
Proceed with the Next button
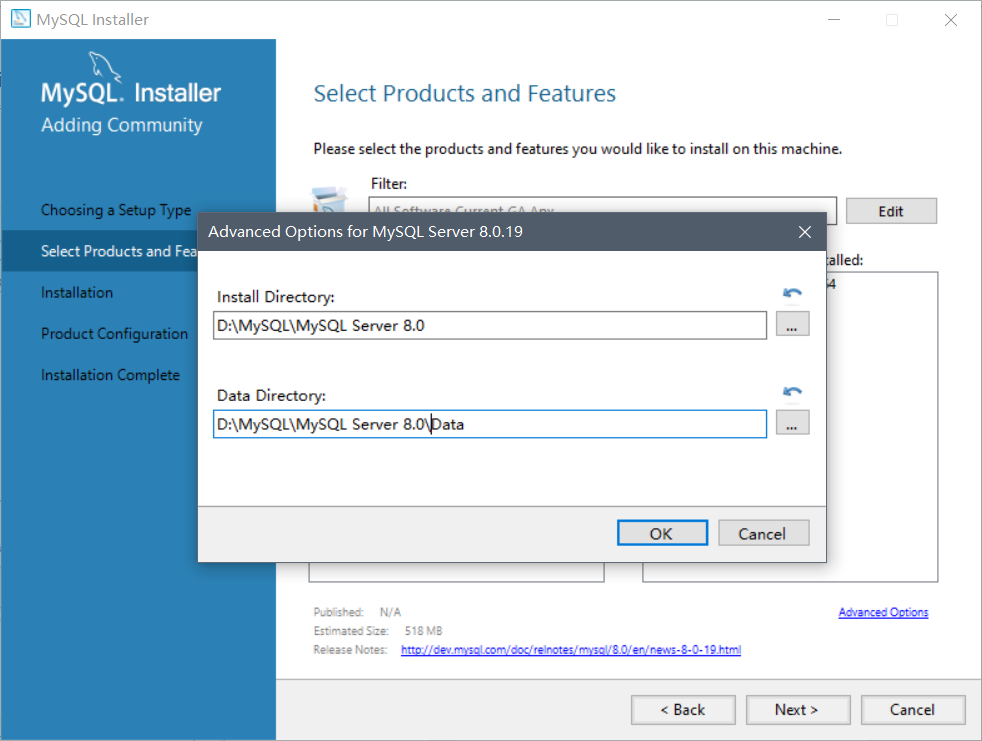click(x=796, y=709)
